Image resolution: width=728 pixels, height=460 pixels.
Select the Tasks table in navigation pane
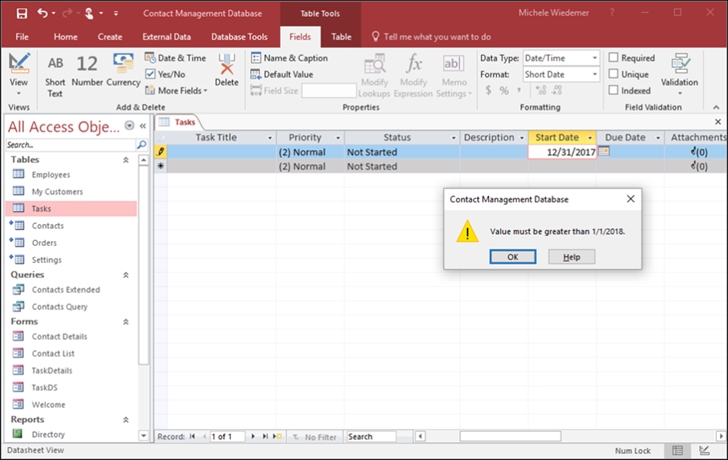click(x=72, y=209)
